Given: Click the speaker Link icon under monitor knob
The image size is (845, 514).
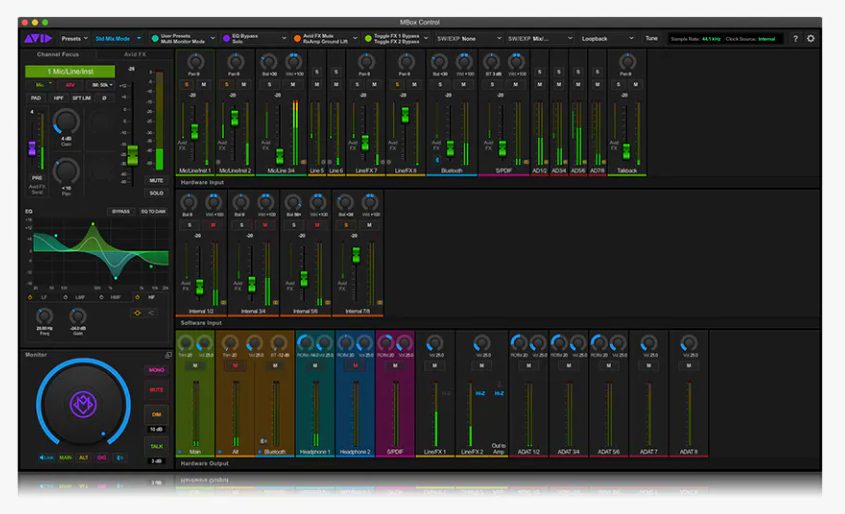Looking at the screenshot, I should coord(46,457).
